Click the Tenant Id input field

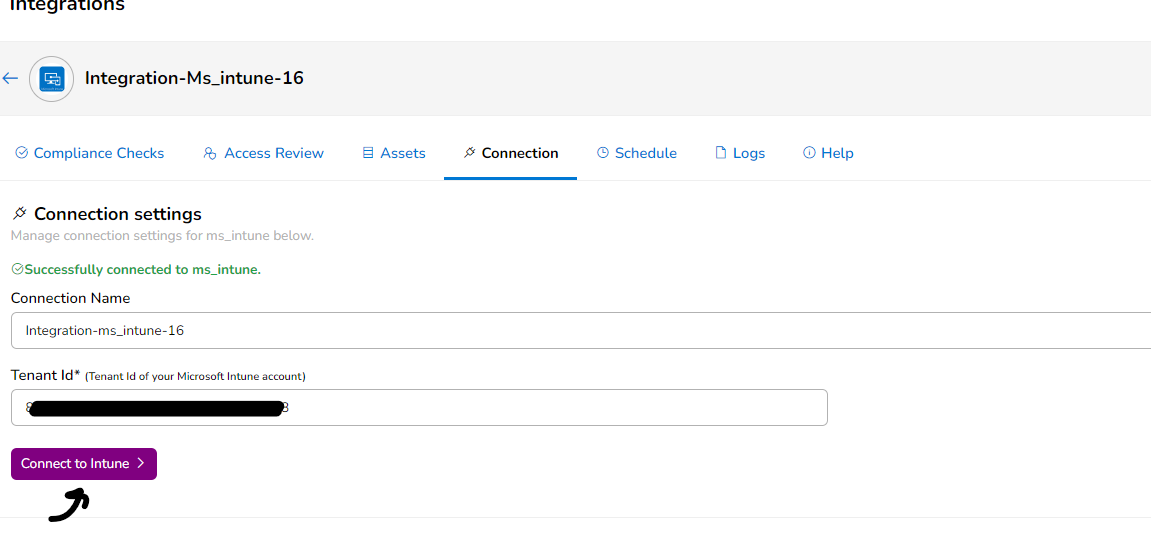point(419,407)
